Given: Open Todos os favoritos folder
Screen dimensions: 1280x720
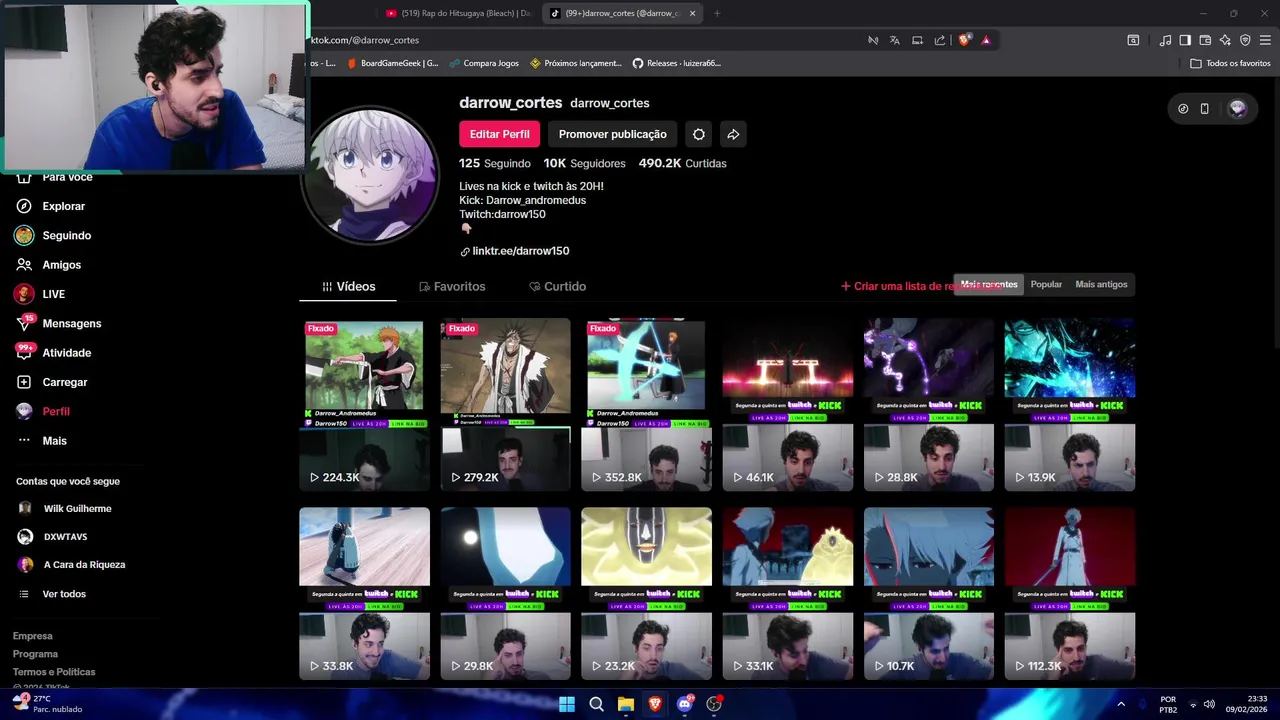Looking at the screenshot, I should point(1230,63).
